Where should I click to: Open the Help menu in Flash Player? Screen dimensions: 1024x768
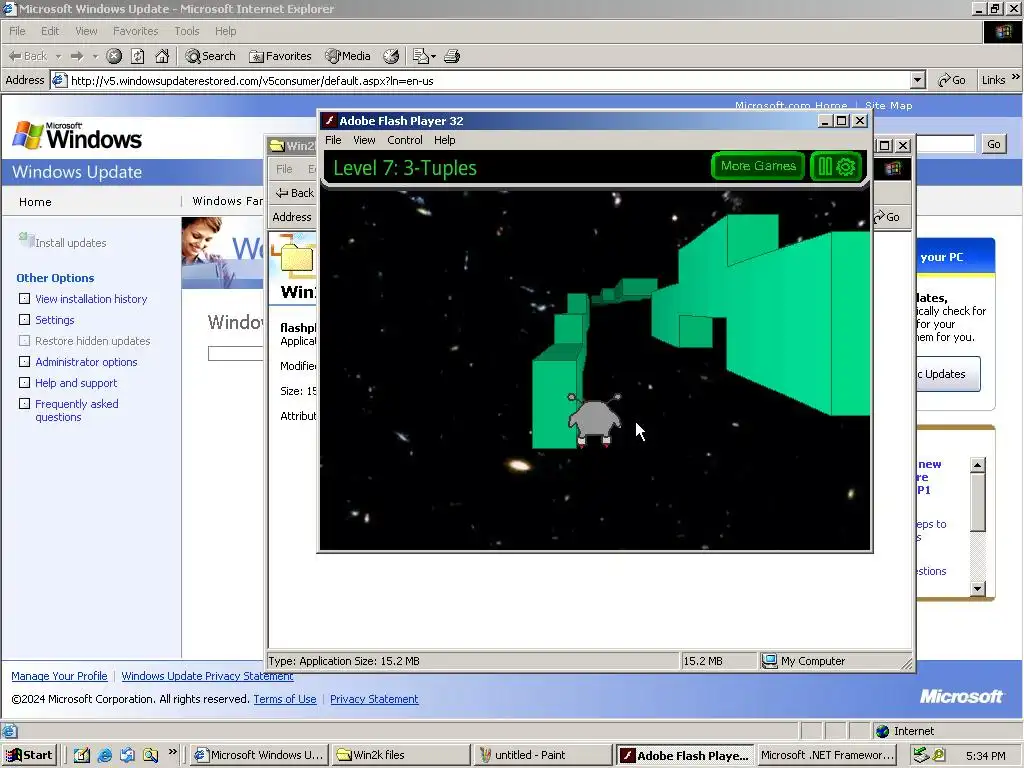(x=444, y=140)
